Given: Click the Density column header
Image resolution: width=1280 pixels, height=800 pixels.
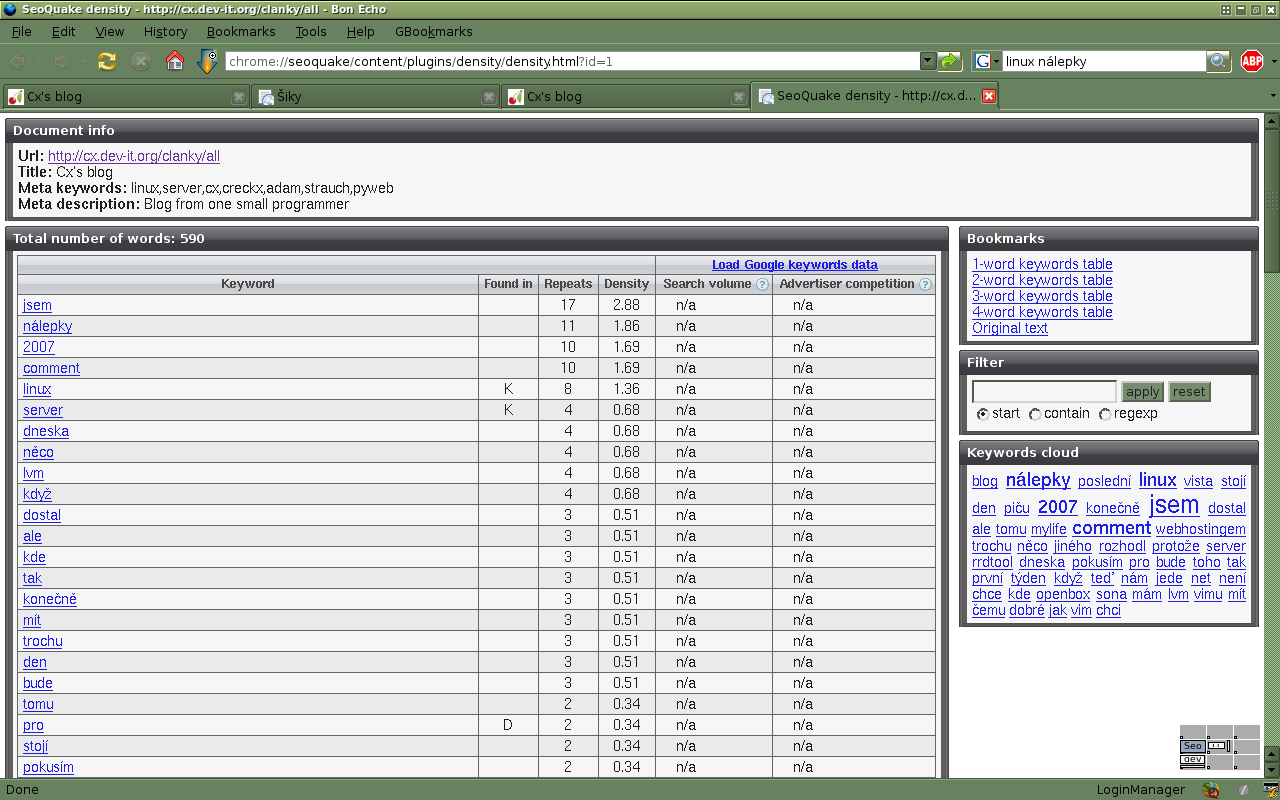Looking at the screenshot, I should 627,284.
